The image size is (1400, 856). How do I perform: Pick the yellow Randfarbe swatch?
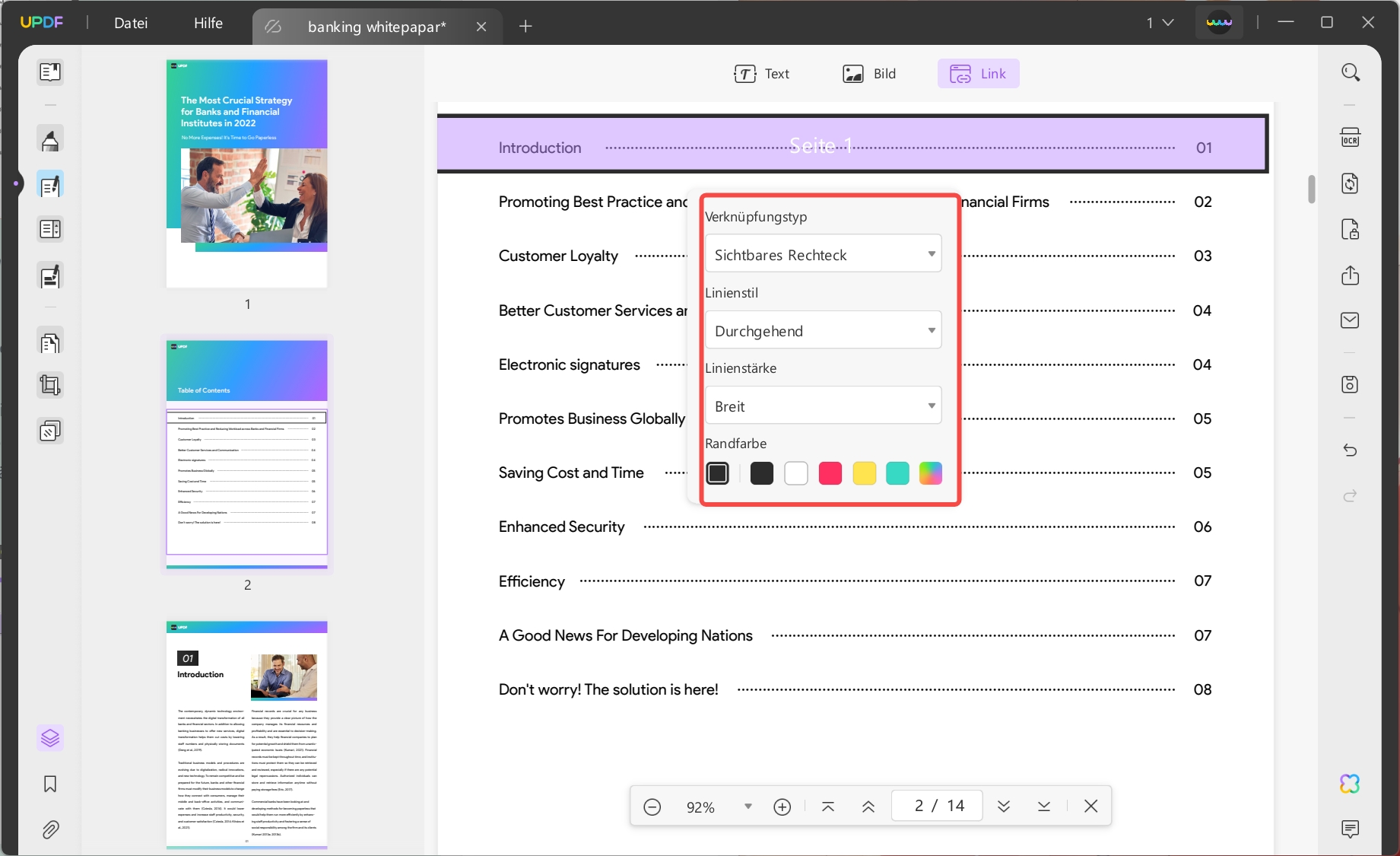point(865,473)
